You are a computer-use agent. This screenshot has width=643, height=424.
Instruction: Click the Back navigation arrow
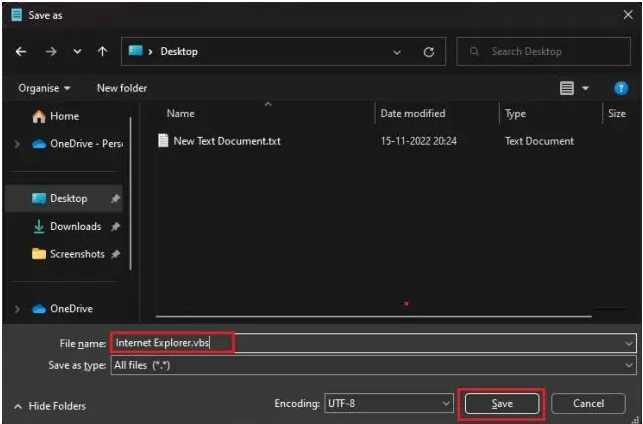point(21,52)
